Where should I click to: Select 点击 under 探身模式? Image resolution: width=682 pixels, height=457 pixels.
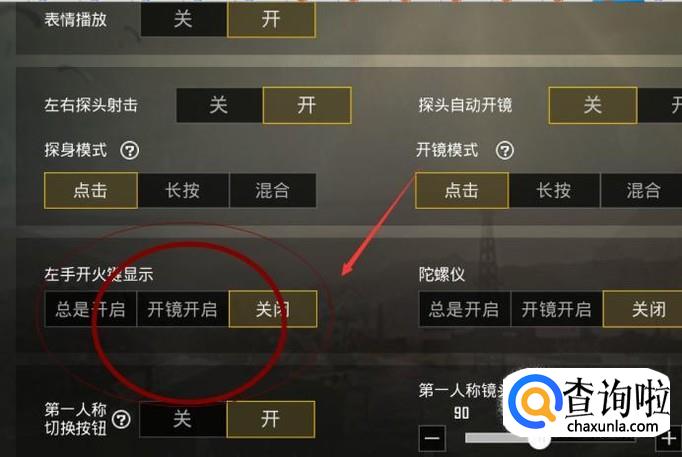90,190
